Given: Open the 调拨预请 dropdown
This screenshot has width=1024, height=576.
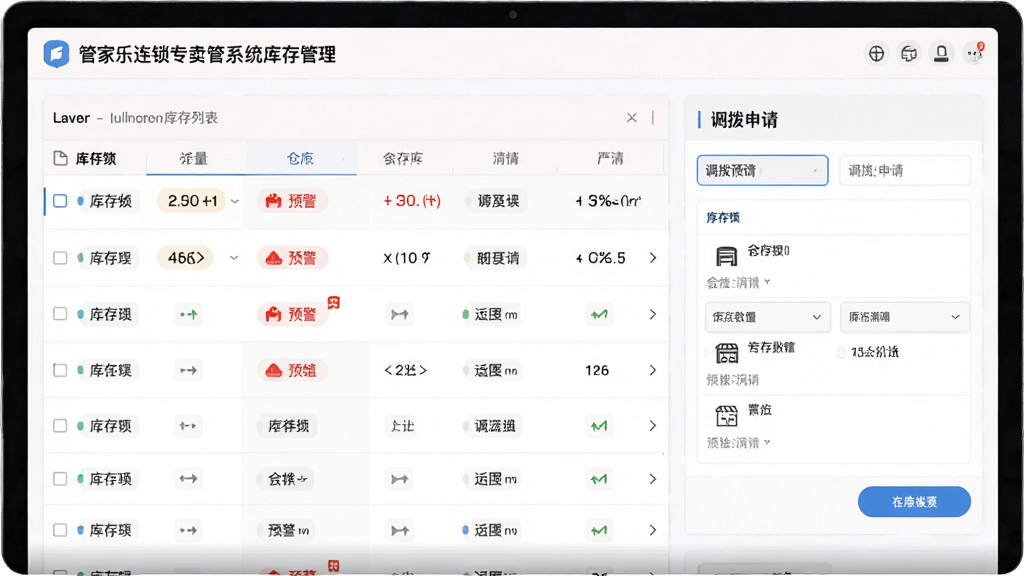Looking at the screenshot, I should tap(762, 170).
